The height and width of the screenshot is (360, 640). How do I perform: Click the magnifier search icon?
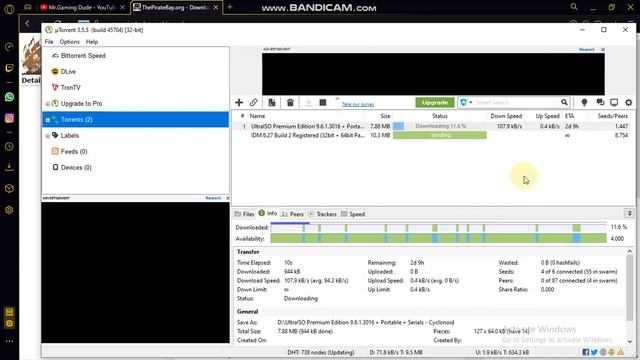tap(564, 102)
